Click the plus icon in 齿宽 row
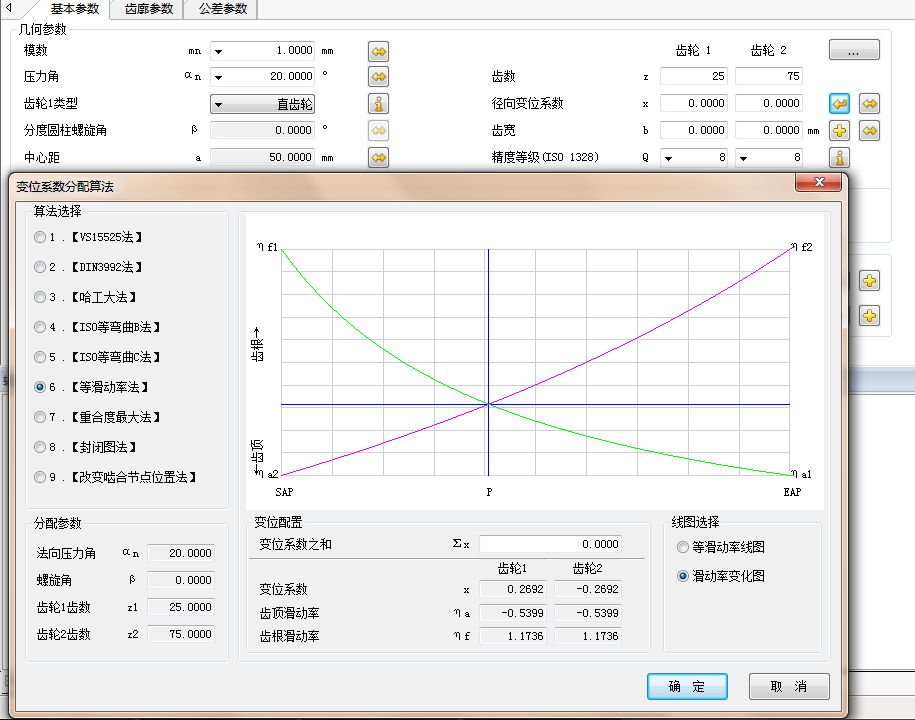 (x=840, y=131)
